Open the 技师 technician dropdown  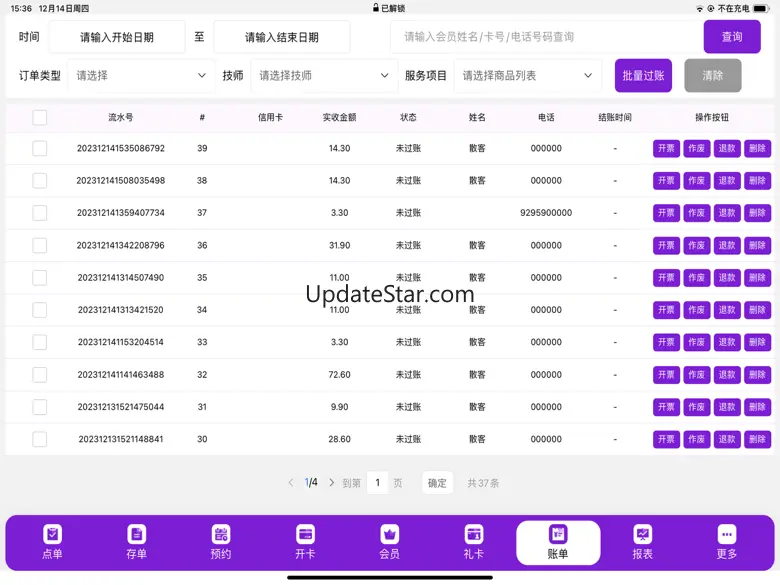tap(323, 76)
